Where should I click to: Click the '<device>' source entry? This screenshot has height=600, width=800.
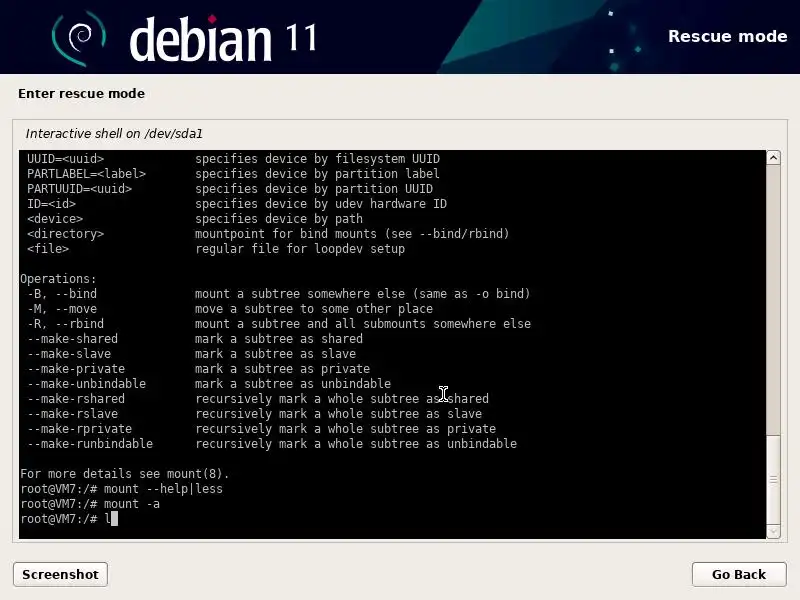tap(55, 219)
